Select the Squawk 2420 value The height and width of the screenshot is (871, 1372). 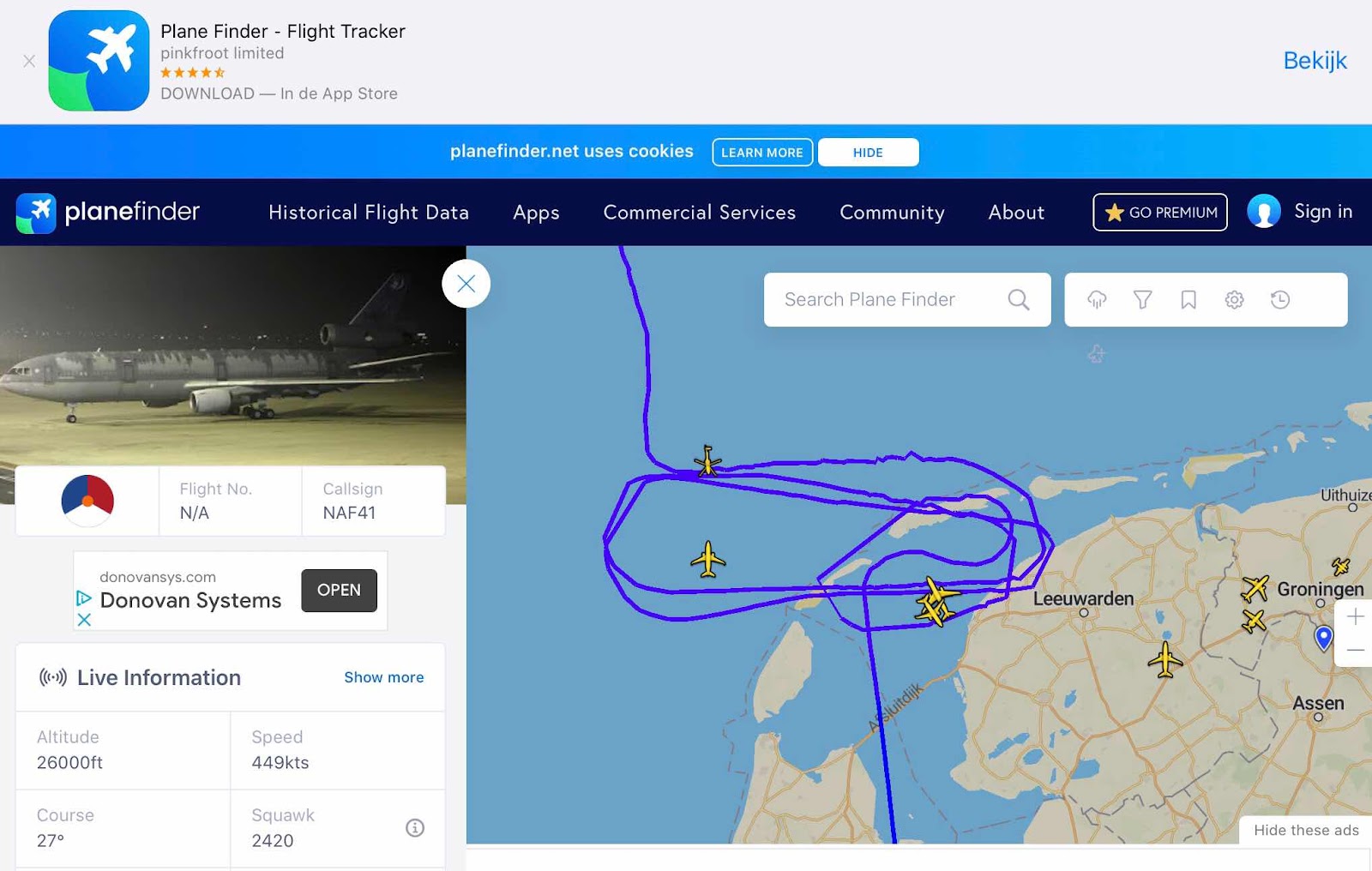pyautogui.click(x=273, y=841)
